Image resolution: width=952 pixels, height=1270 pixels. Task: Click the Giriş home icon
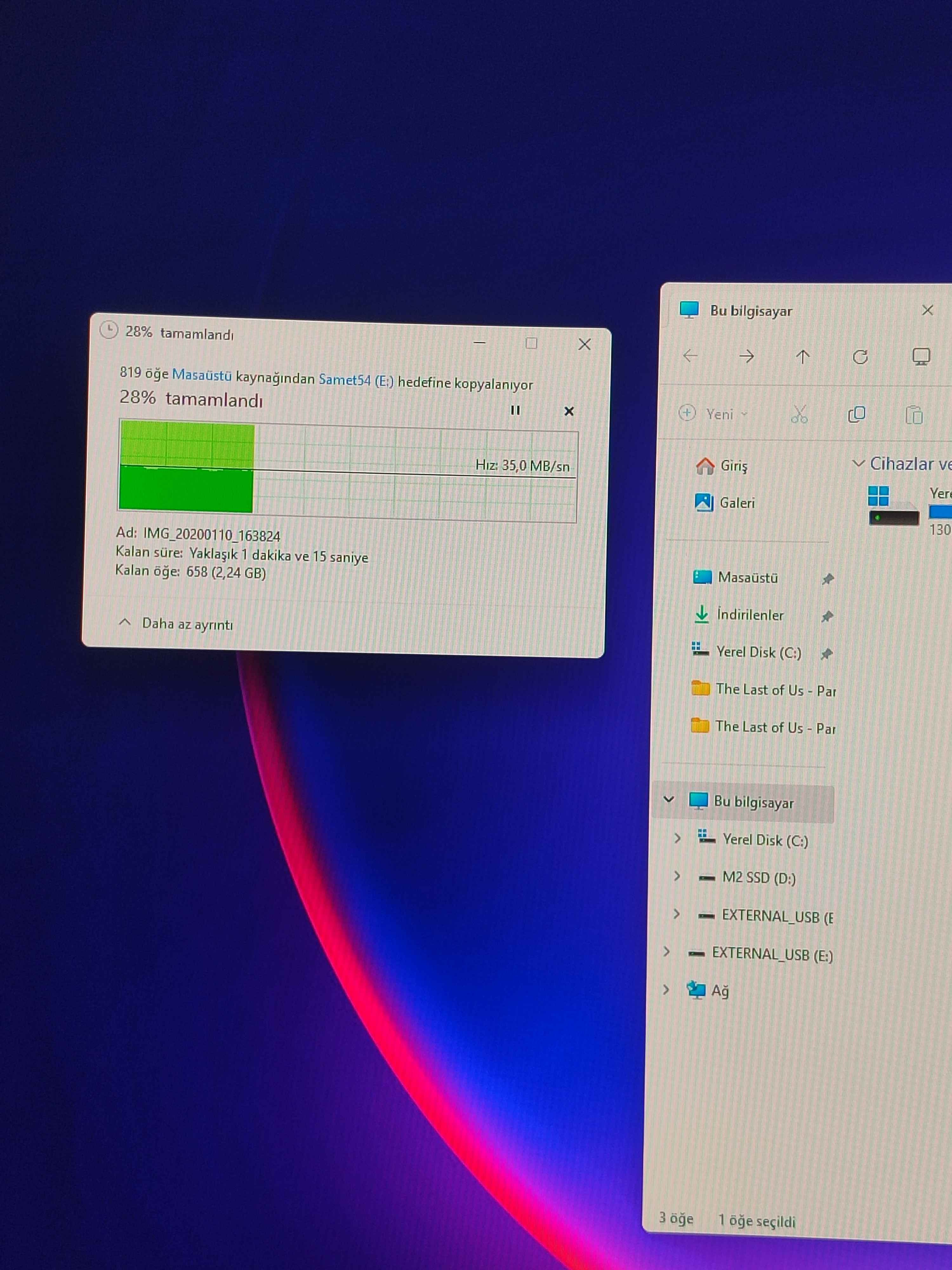705,466
